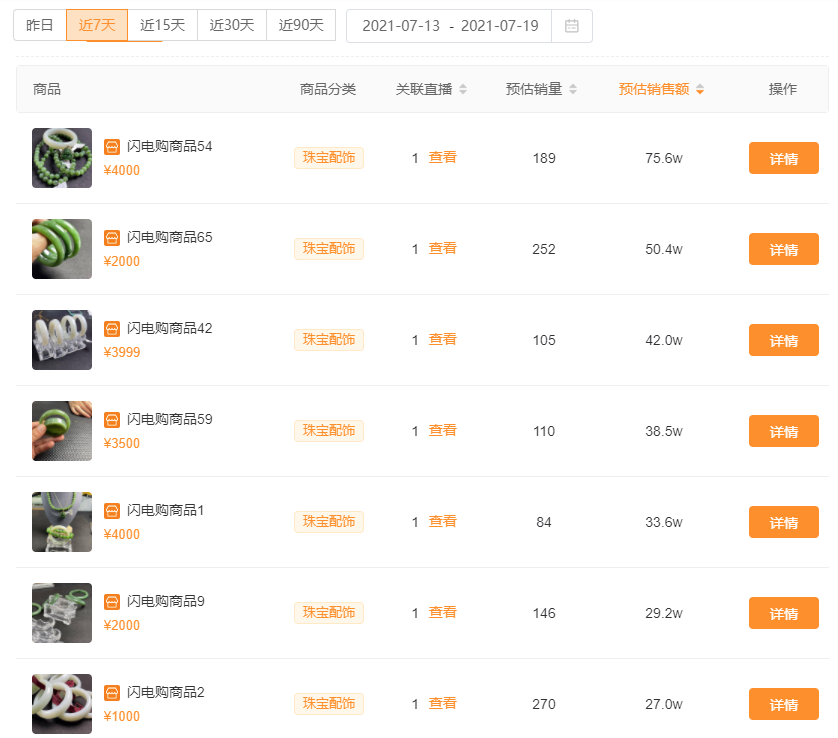Click product name 闪电购商品65
Screen dimensions: 838x738
169,237
